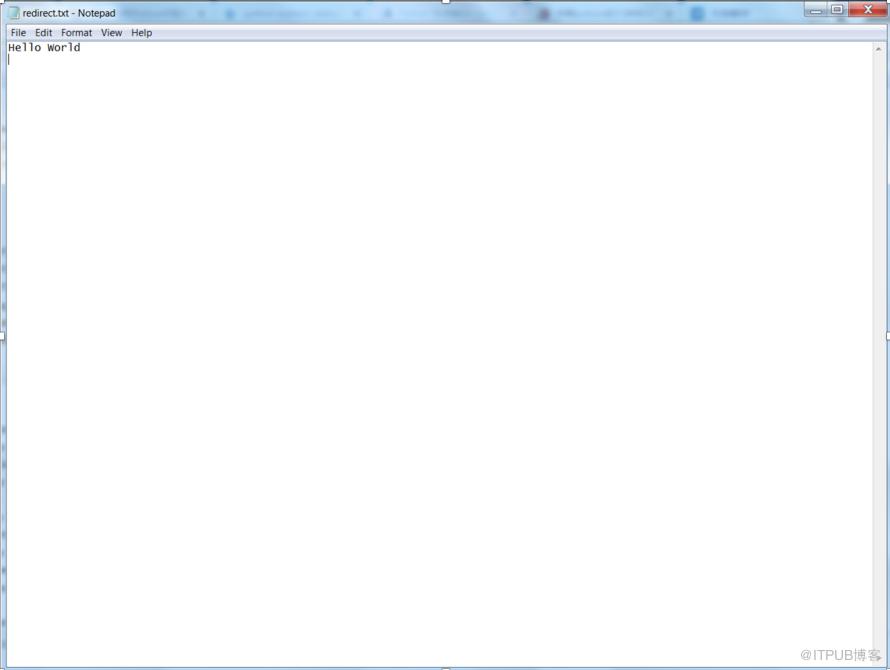This screenshot has width=890, height=670.
Task: Open the Help menu
Action: point(141,33)
